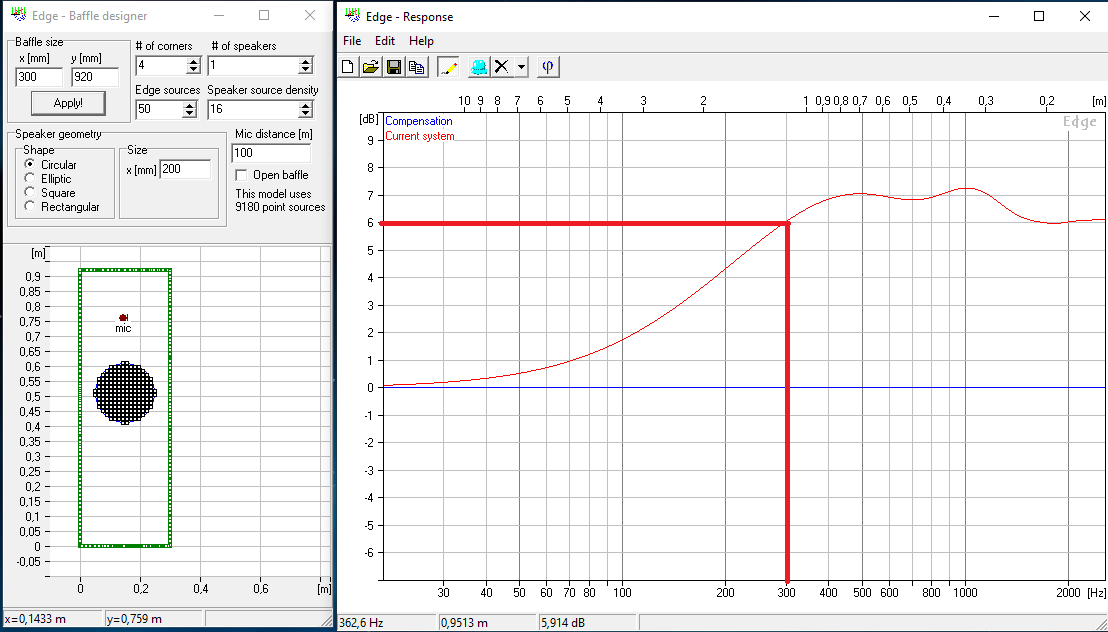Select Elliptic speaker shape
Viewport: 1108px width, 632px height.
[30, 178]
